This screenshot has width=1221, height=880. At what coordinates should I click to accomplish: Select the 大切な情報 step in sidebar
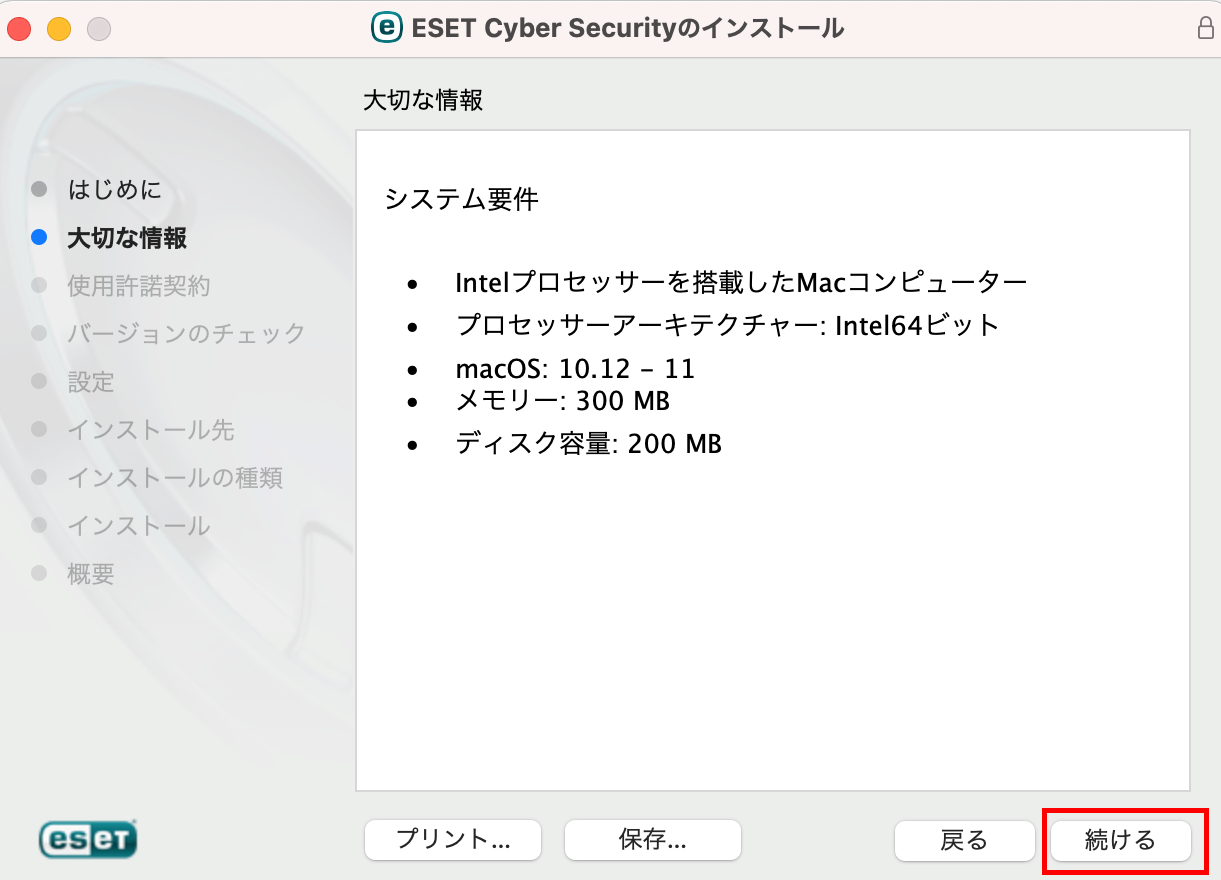[127, 238]
